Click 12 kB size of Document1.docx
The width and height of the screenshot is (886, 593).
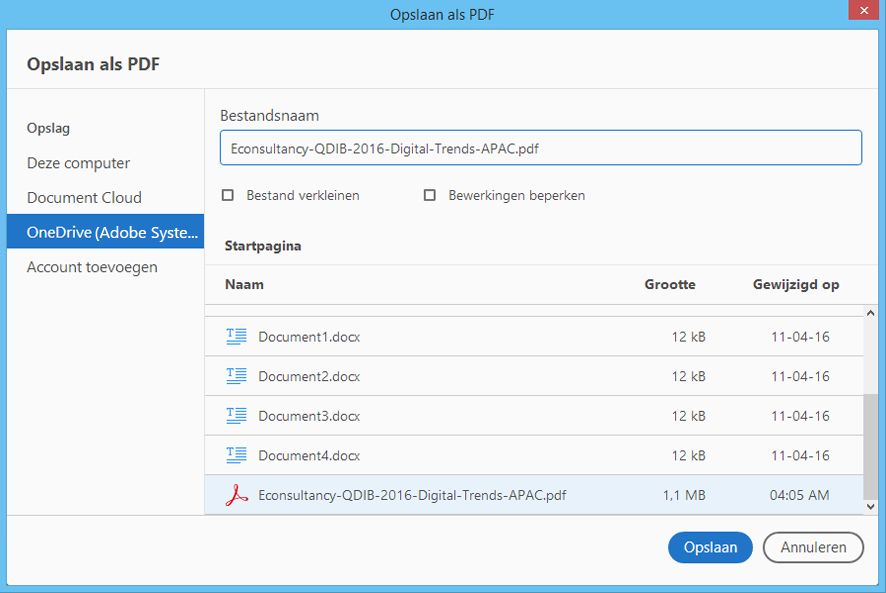point(688,337)
